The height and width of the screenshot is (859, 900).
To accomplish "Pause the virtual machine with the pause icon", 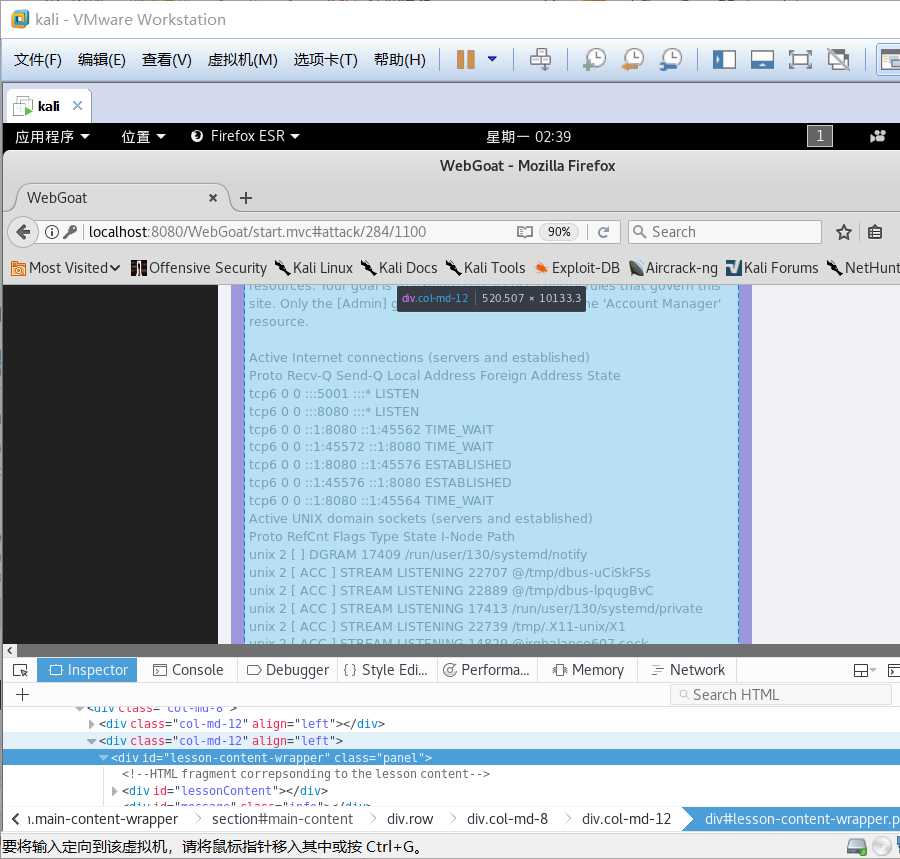I will tap(465, 59).
